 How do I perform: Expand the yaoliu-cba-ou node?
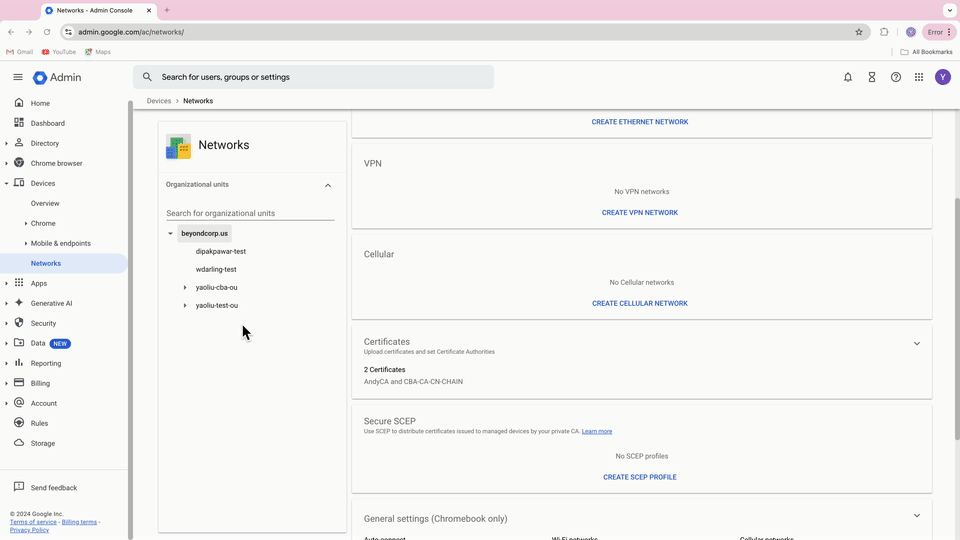(x=185, y=287)
